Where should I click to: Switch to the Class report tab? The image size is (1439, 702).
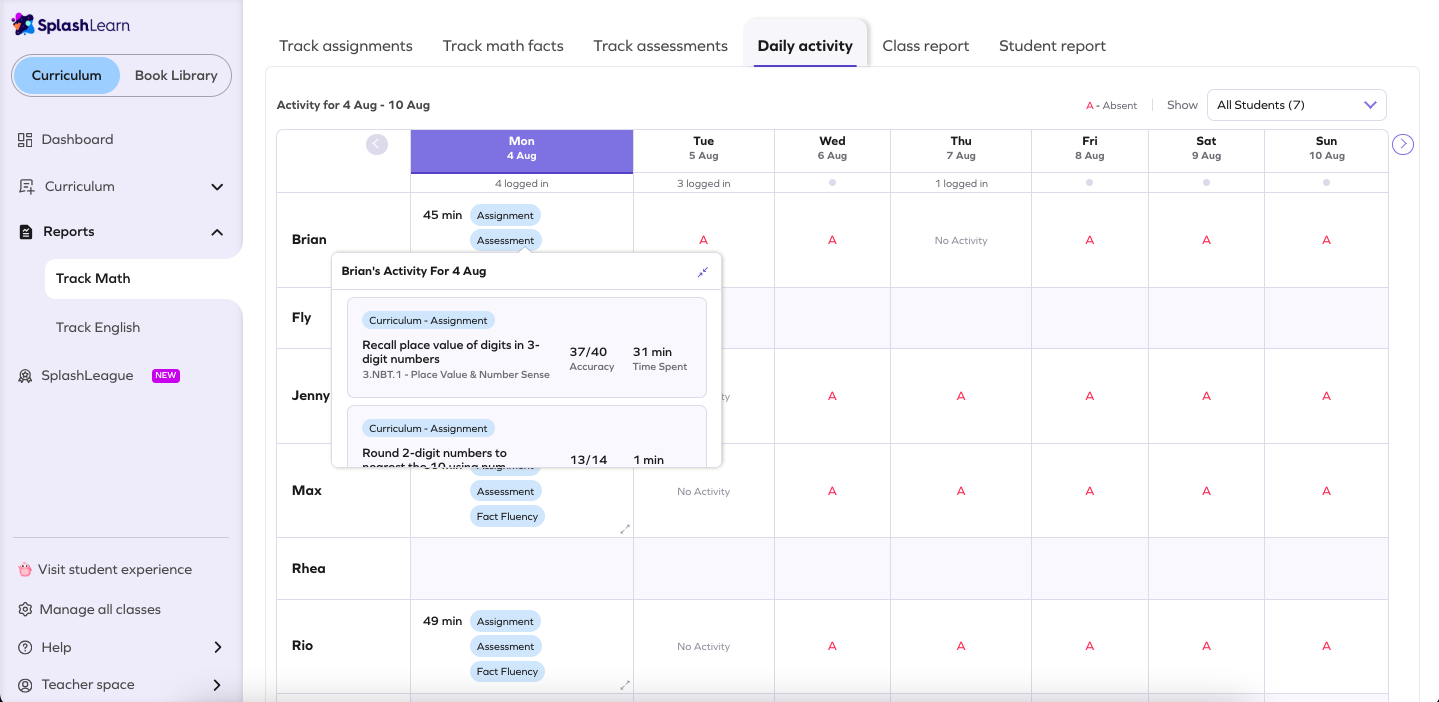[x=925, y=45]
